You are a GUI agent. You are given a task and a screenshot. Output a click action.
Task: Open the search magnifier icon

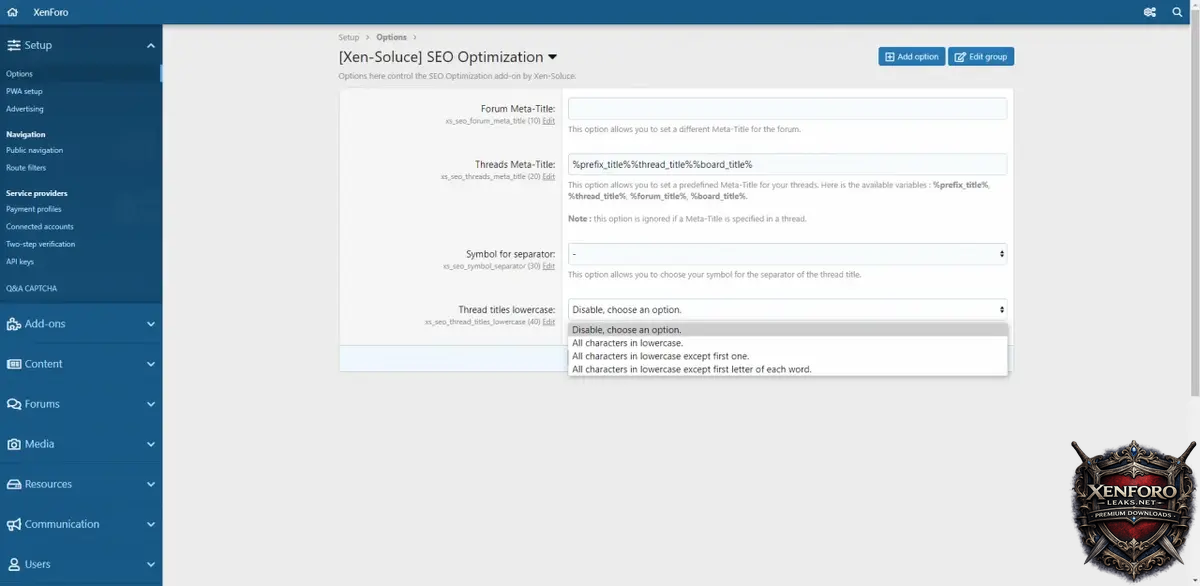point(1177,12)
